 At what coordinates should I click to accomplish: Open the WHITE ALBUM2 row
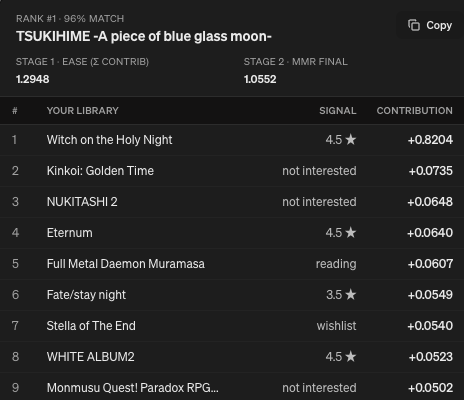[232, 357]
